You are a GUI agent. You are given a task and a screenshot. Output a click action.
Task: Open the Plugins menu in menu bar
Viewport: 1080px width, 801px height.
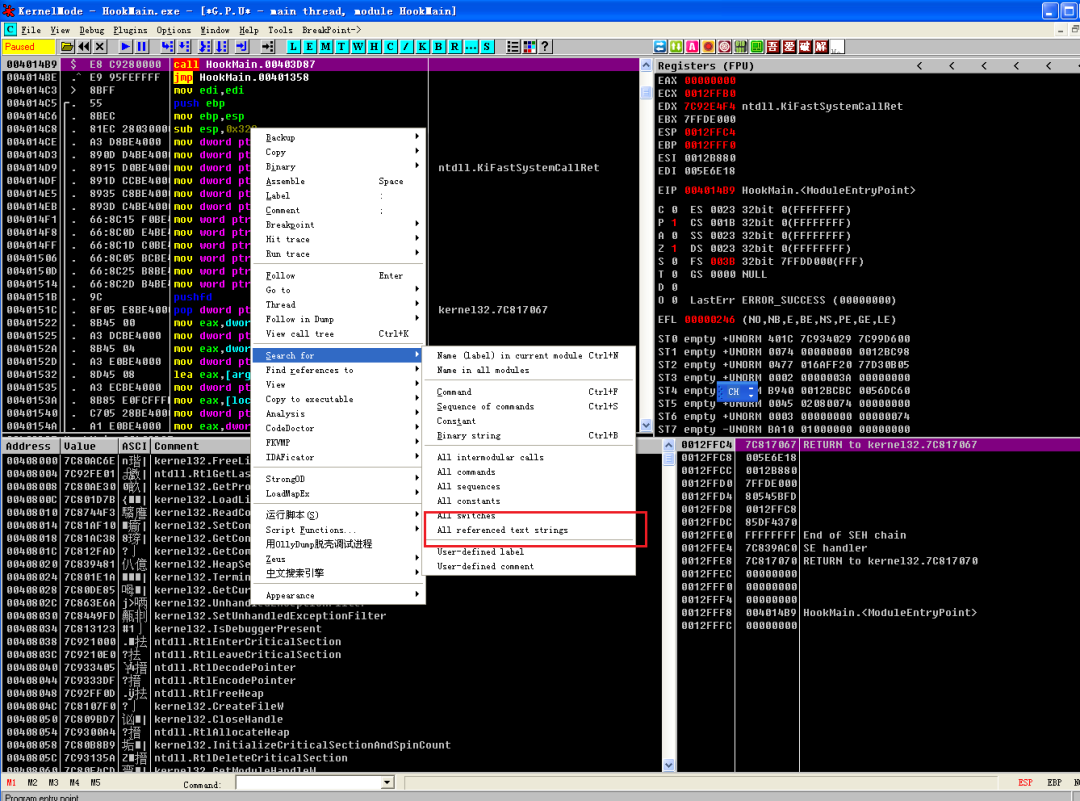(x=130, y=30)
